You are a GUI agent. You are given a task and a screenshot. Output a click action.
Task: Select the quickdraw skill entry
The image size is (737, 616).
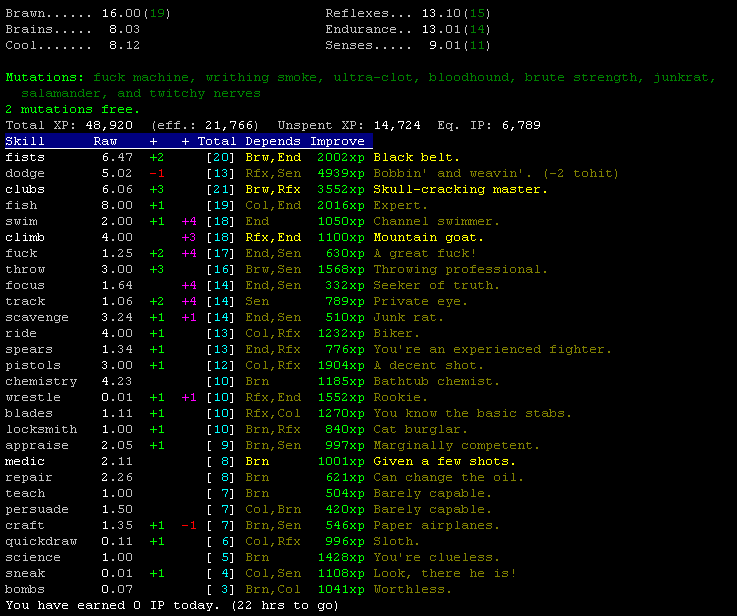[41, 541]
